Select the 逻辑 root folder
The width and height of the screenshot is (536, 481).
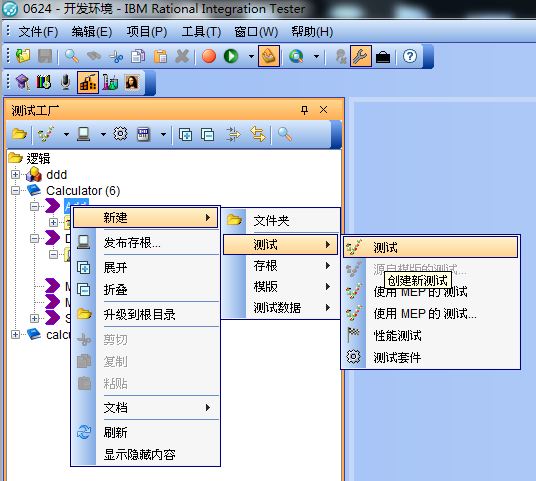coord(38,159)
